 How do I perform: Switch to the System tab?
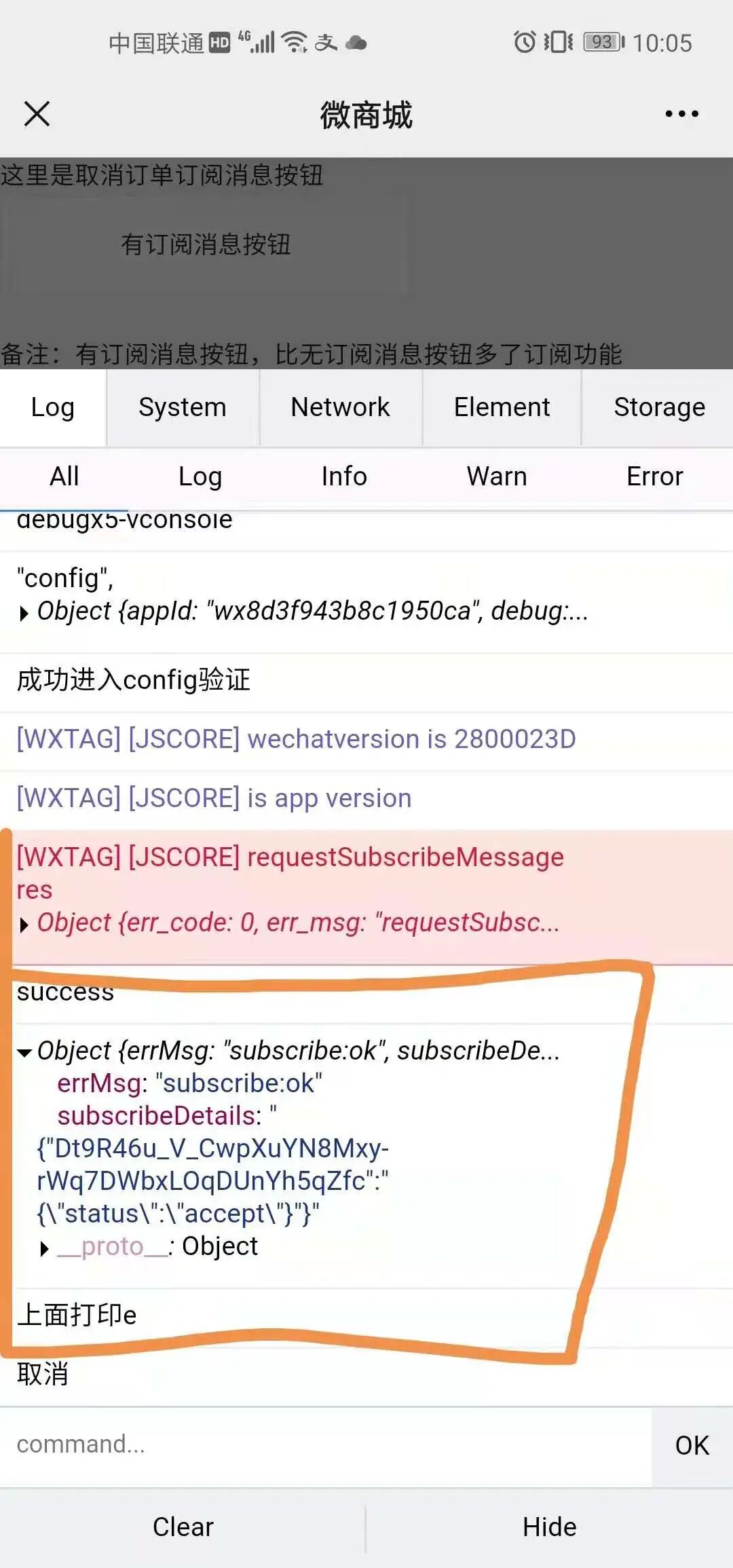coord(183,407)
